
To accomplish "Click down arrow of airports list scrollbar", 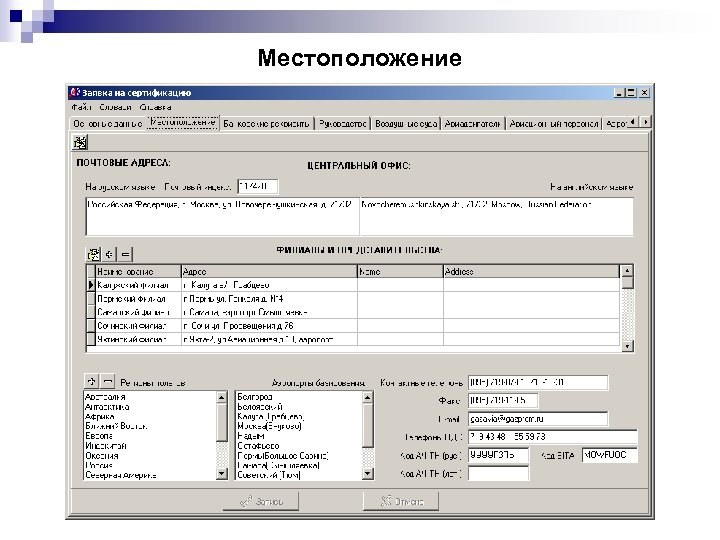I will 368,473.
